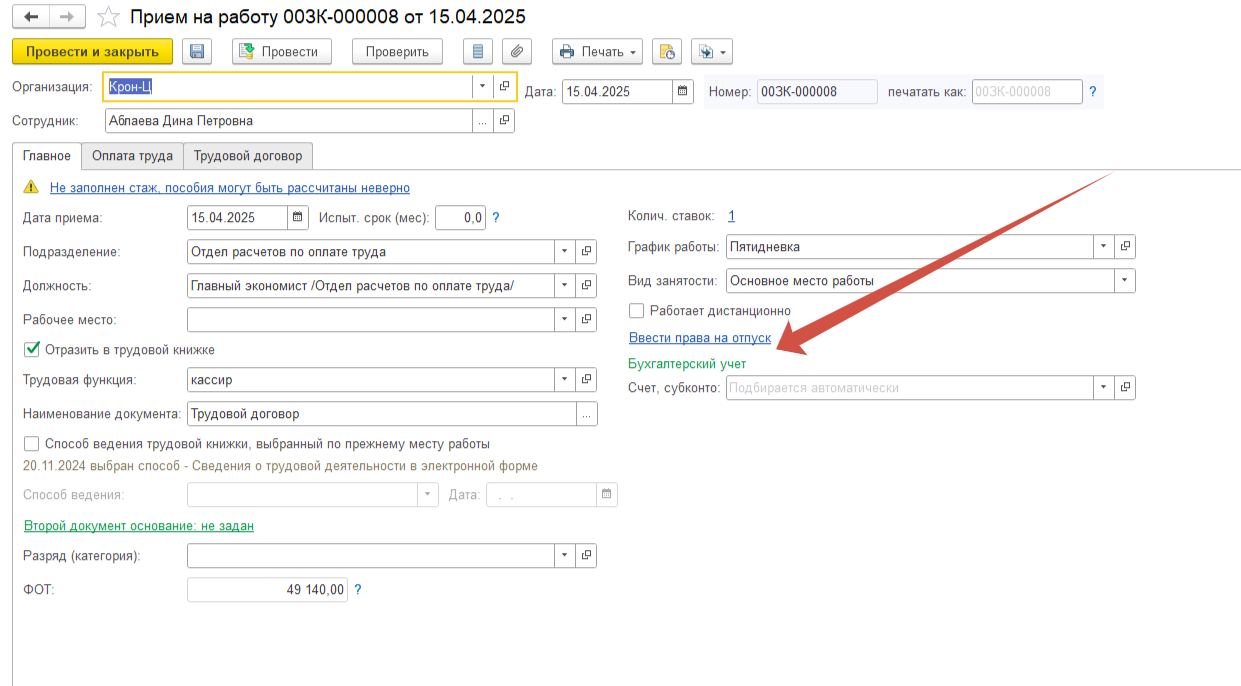
Task: Click the paperclip attached files icon
Action: (516, 52)
